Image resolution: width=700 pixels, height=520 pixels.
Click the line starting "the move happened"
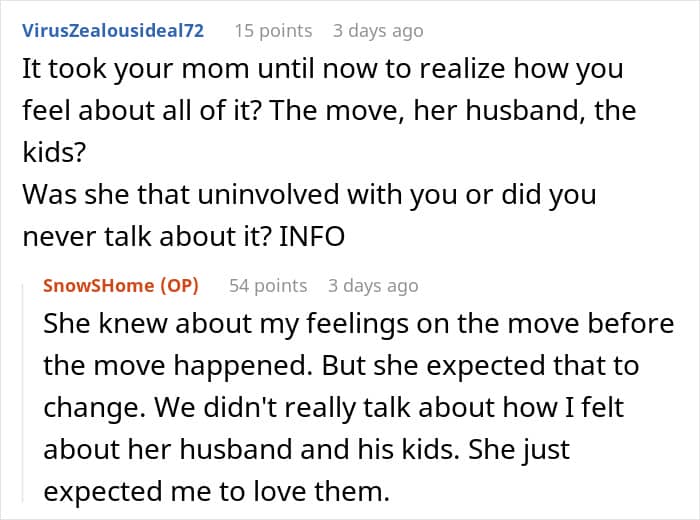click(341, 365)
